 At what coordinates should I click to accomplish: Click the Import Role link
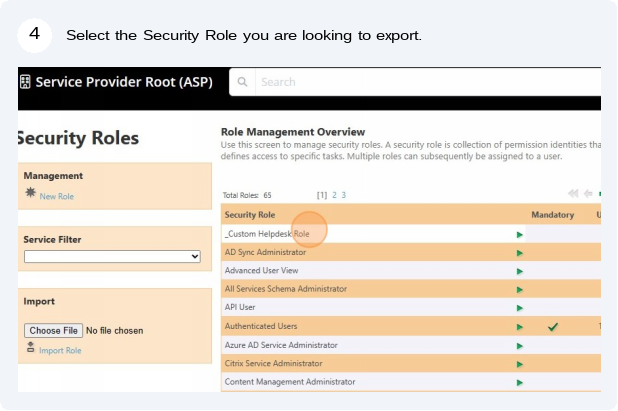60,350
